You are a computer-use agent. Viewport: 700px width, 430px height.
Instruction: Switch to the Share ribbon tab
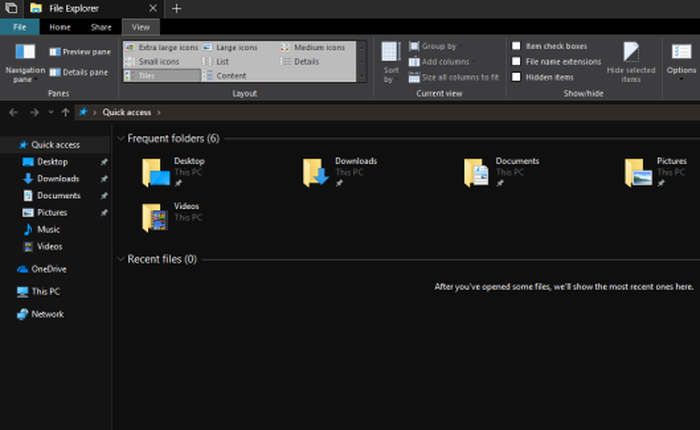pyautogui.click(x=101, y=27)
